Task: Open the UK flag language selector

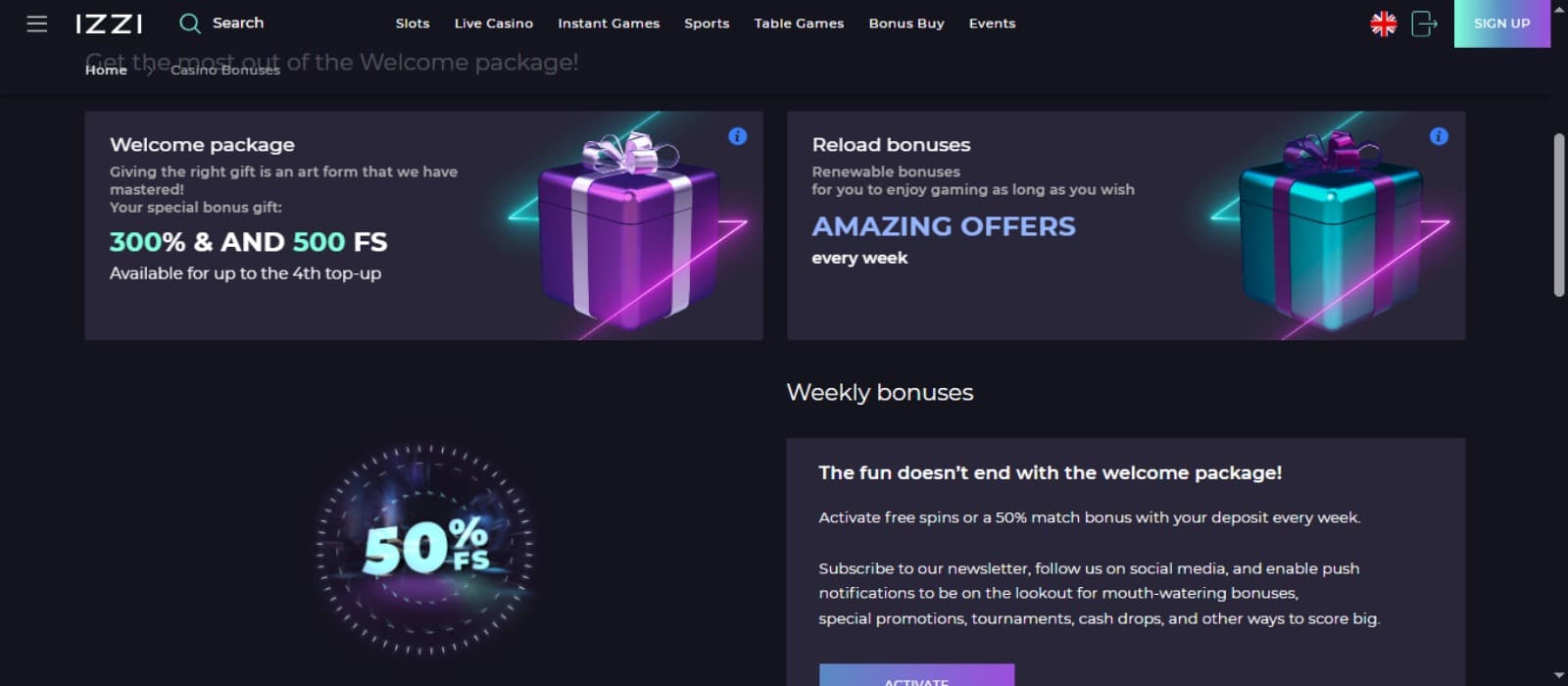Action: point(1383,24)
